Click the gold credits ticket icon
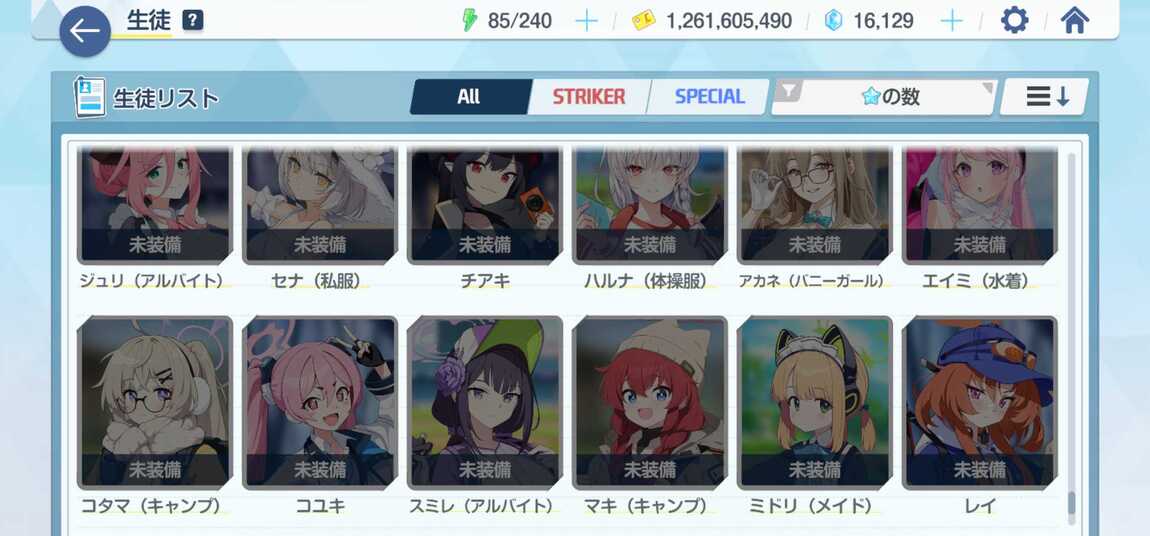Image resolution: width=1150 pixels, height=536 pixels. click(x=643, y=21)
